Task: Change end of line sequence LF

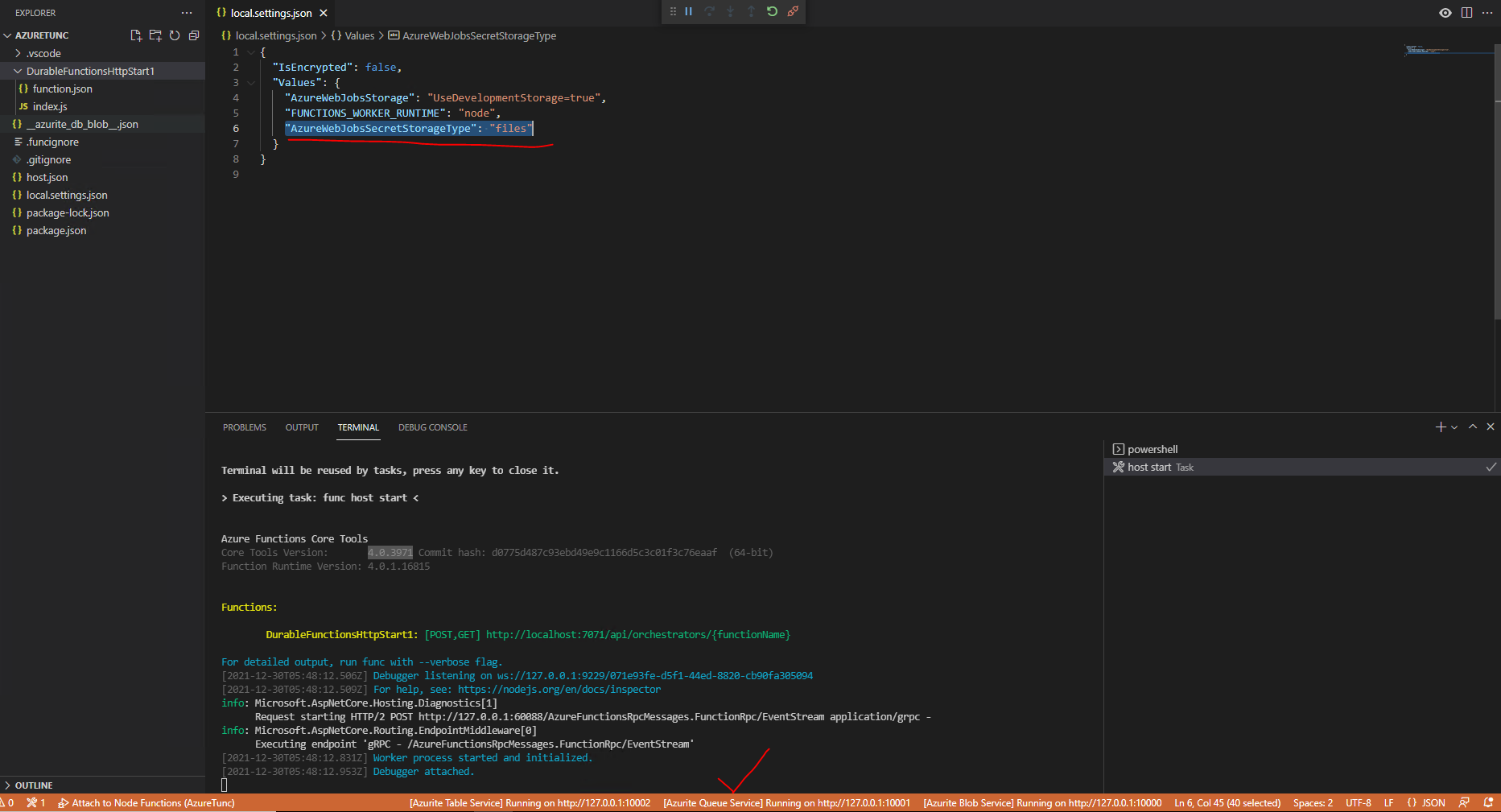Action: coord(1388,803)
